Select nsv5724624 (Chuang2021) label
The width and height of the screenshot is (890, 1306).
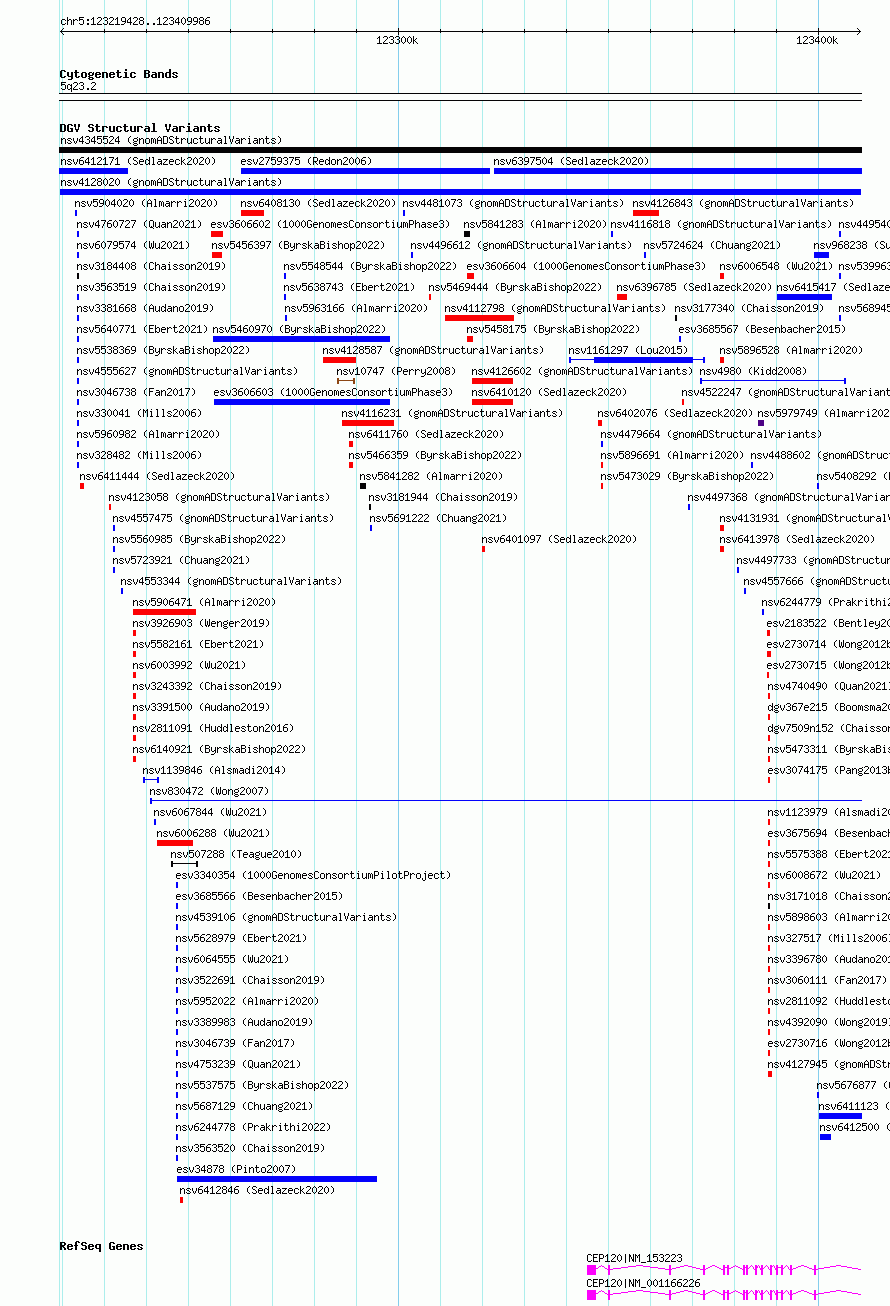point(712,245)
